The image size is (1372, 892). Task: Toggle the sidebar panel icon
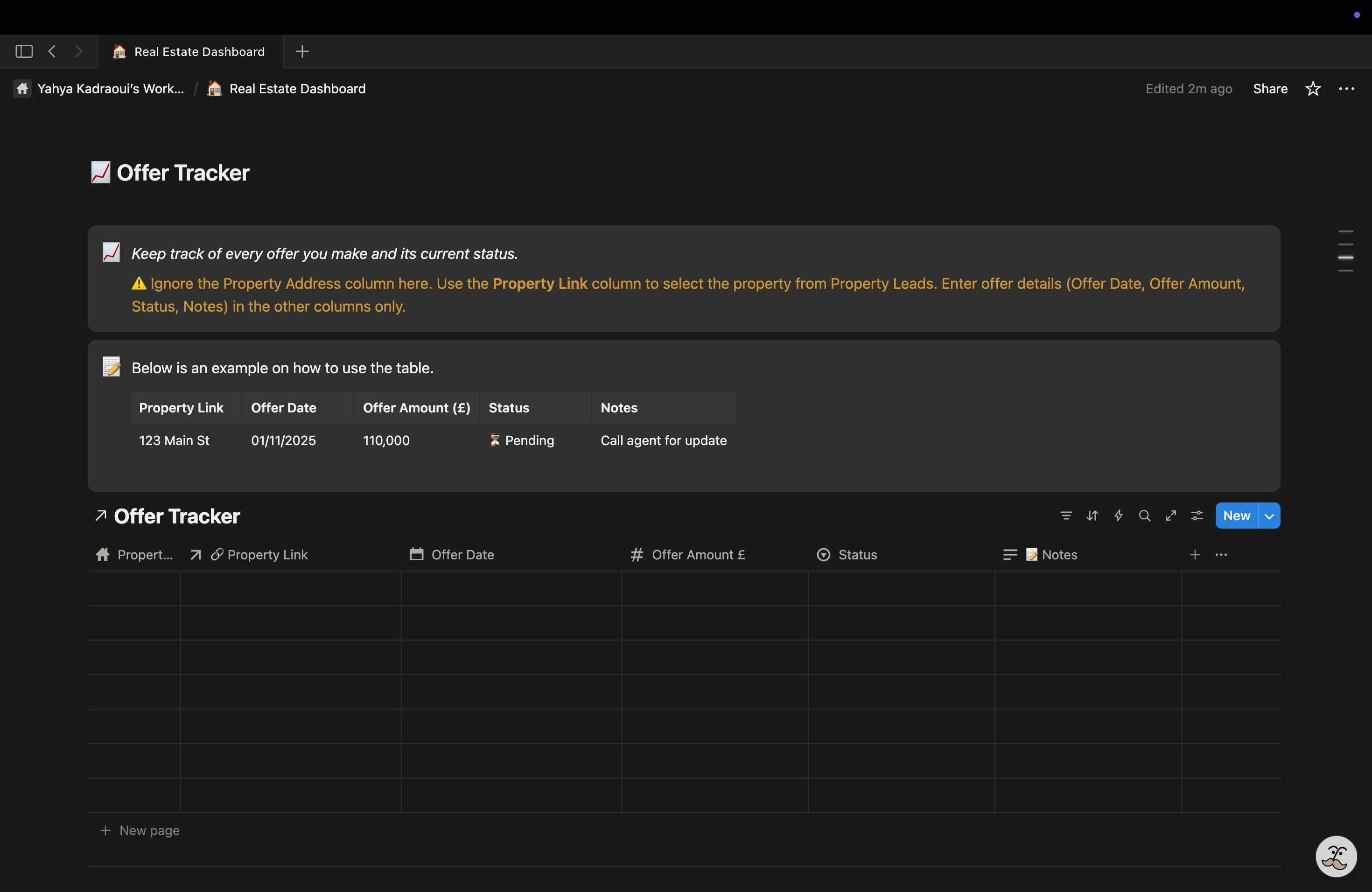click(24, 51)
